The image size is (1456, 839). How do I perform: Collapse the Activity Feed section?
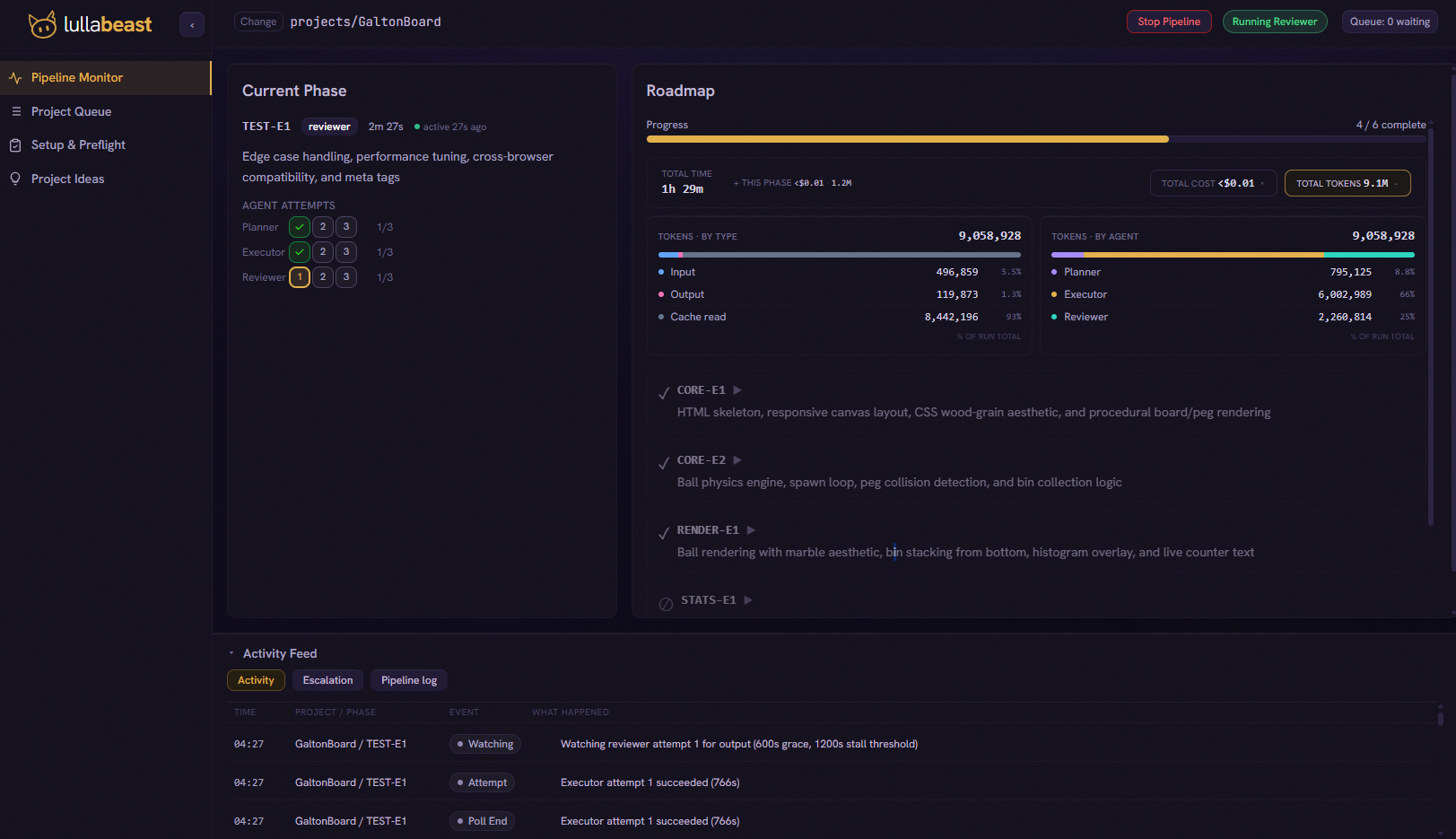pyautogui.click(x=231, y=653)
